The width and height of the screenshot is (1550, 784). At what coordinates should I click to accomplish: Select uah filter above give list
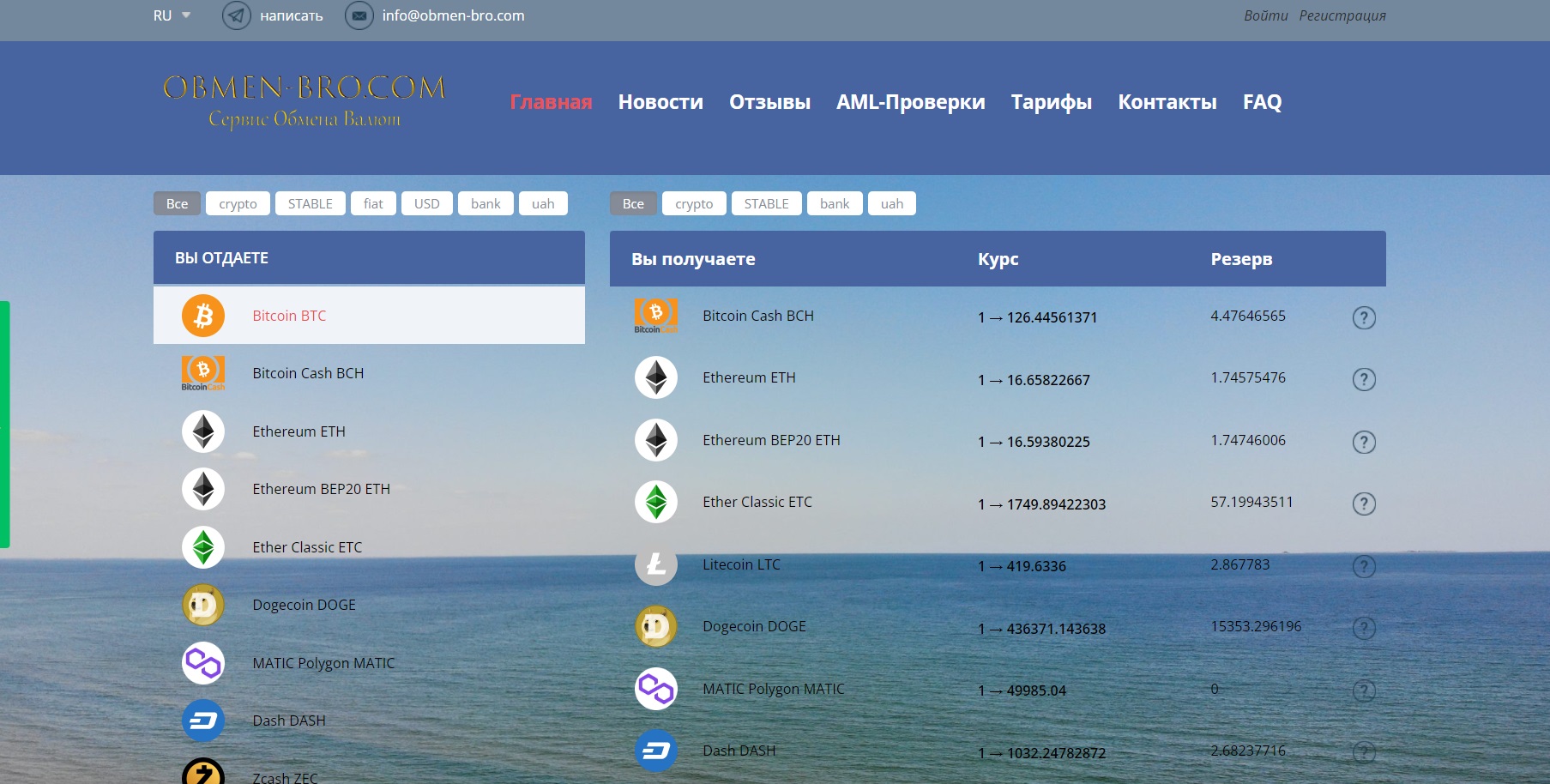pos(543,203)
